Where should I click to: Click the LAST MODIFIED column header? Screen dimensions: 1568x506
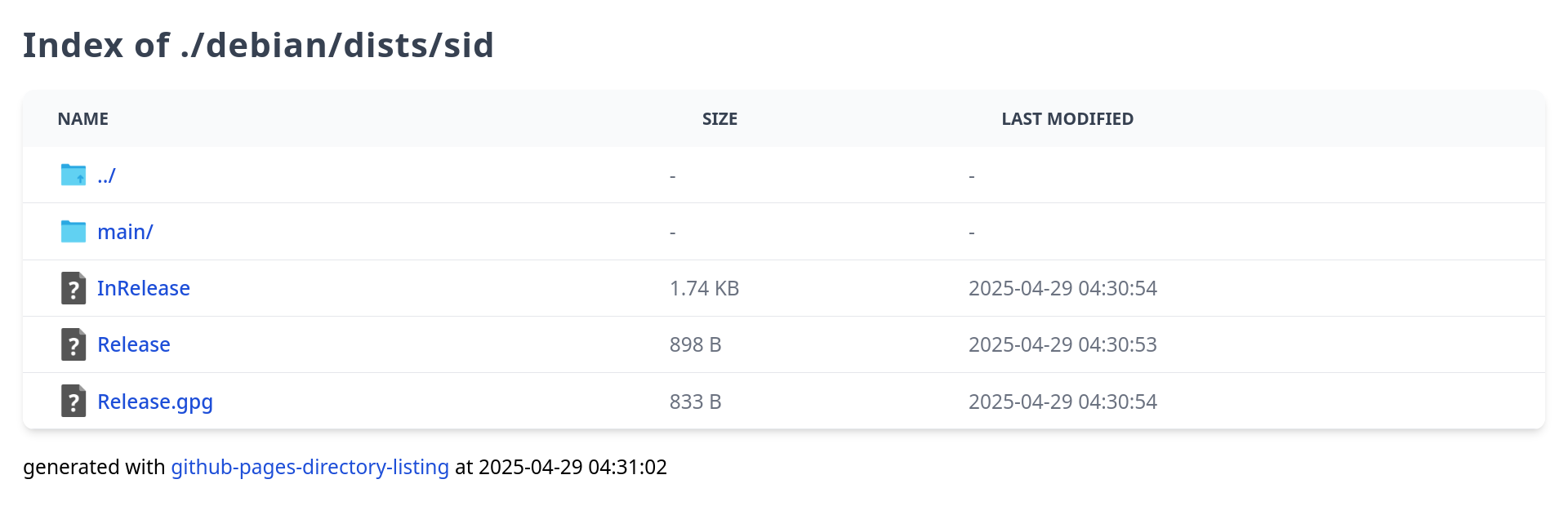(x=1067, y=119)
